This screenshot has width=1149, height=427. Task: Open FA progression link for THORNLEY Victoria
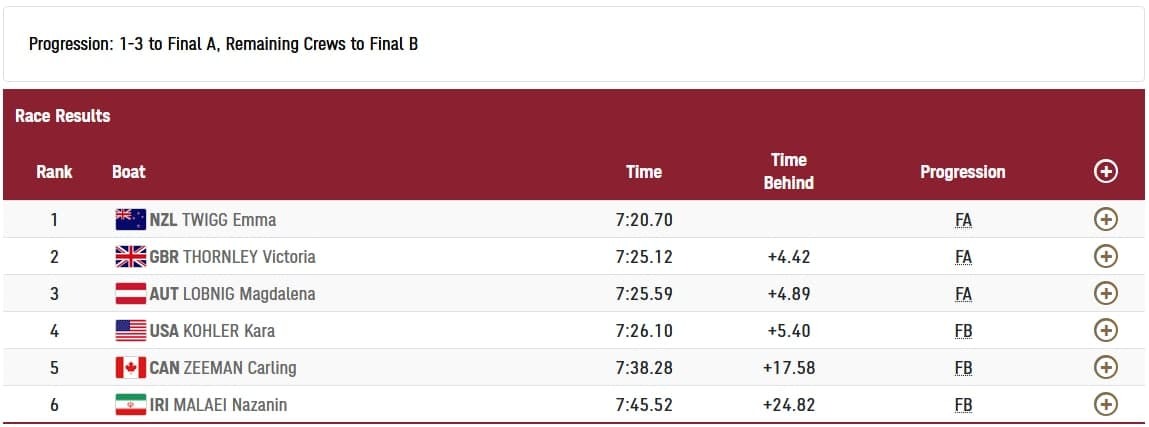tap(963, 257)
